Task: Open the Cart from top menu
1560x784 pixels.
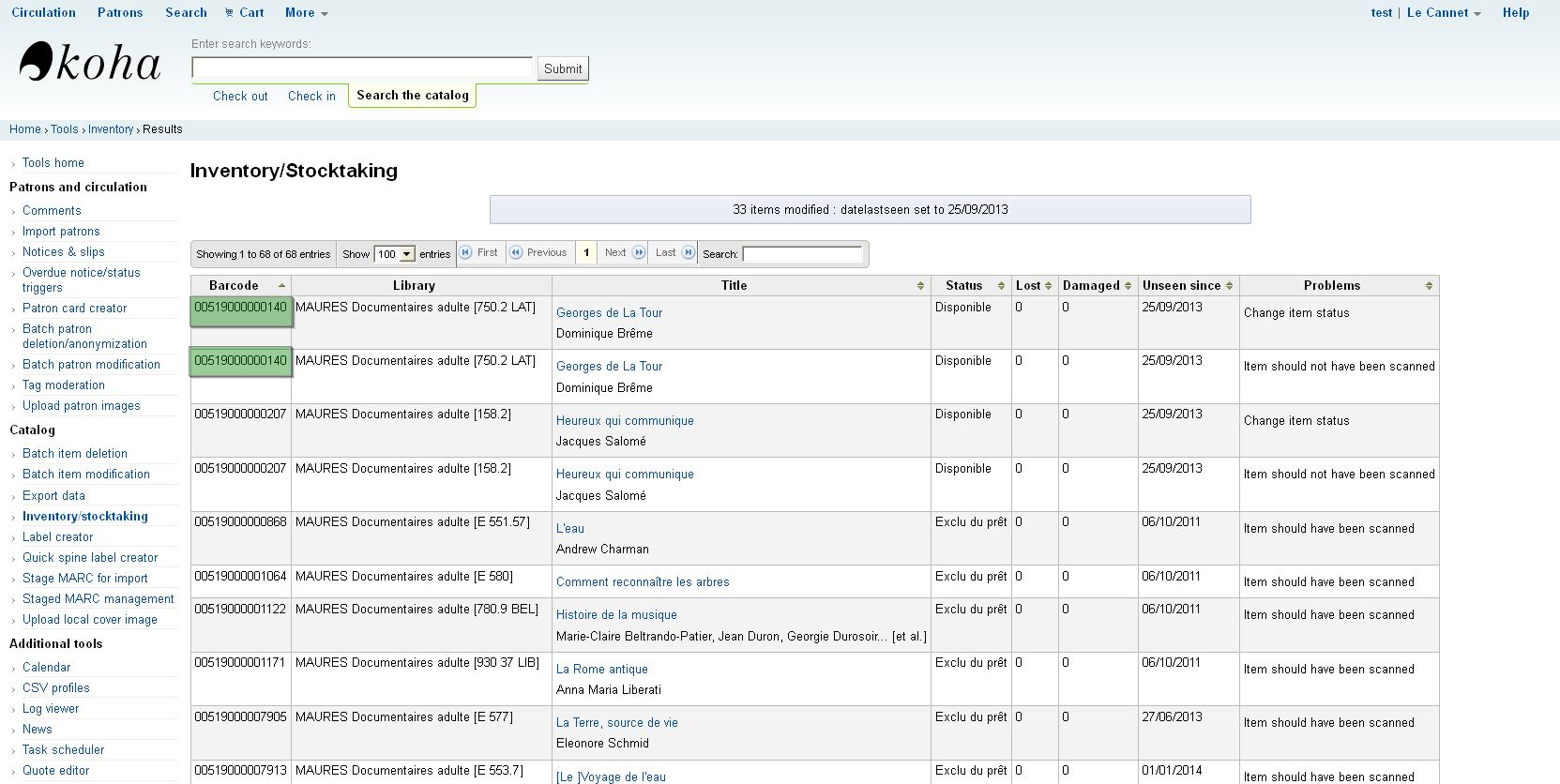Action: click(244, 12)
